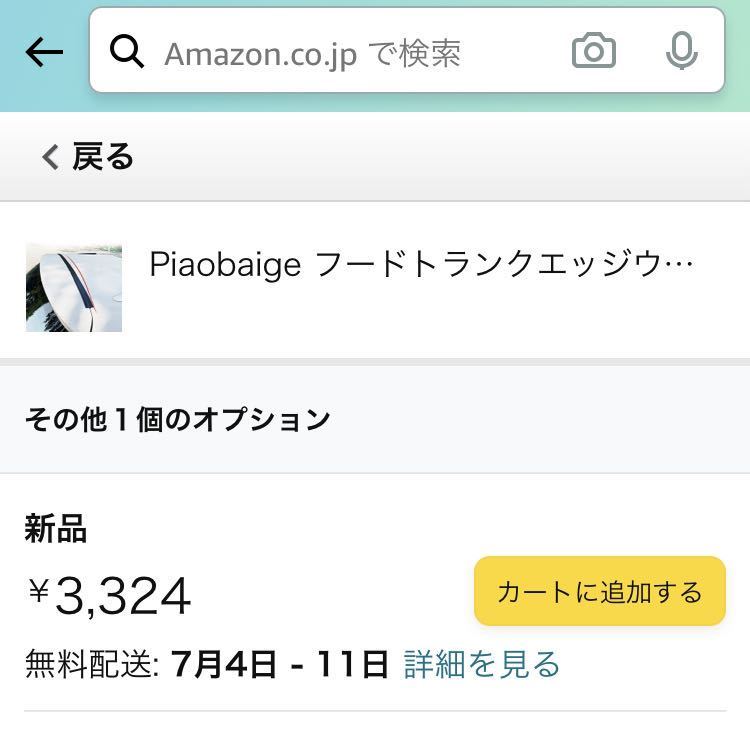Open camera search with the camera icon
The width and height of the screenshot is (750, 735).
click(x=594, y=51)
